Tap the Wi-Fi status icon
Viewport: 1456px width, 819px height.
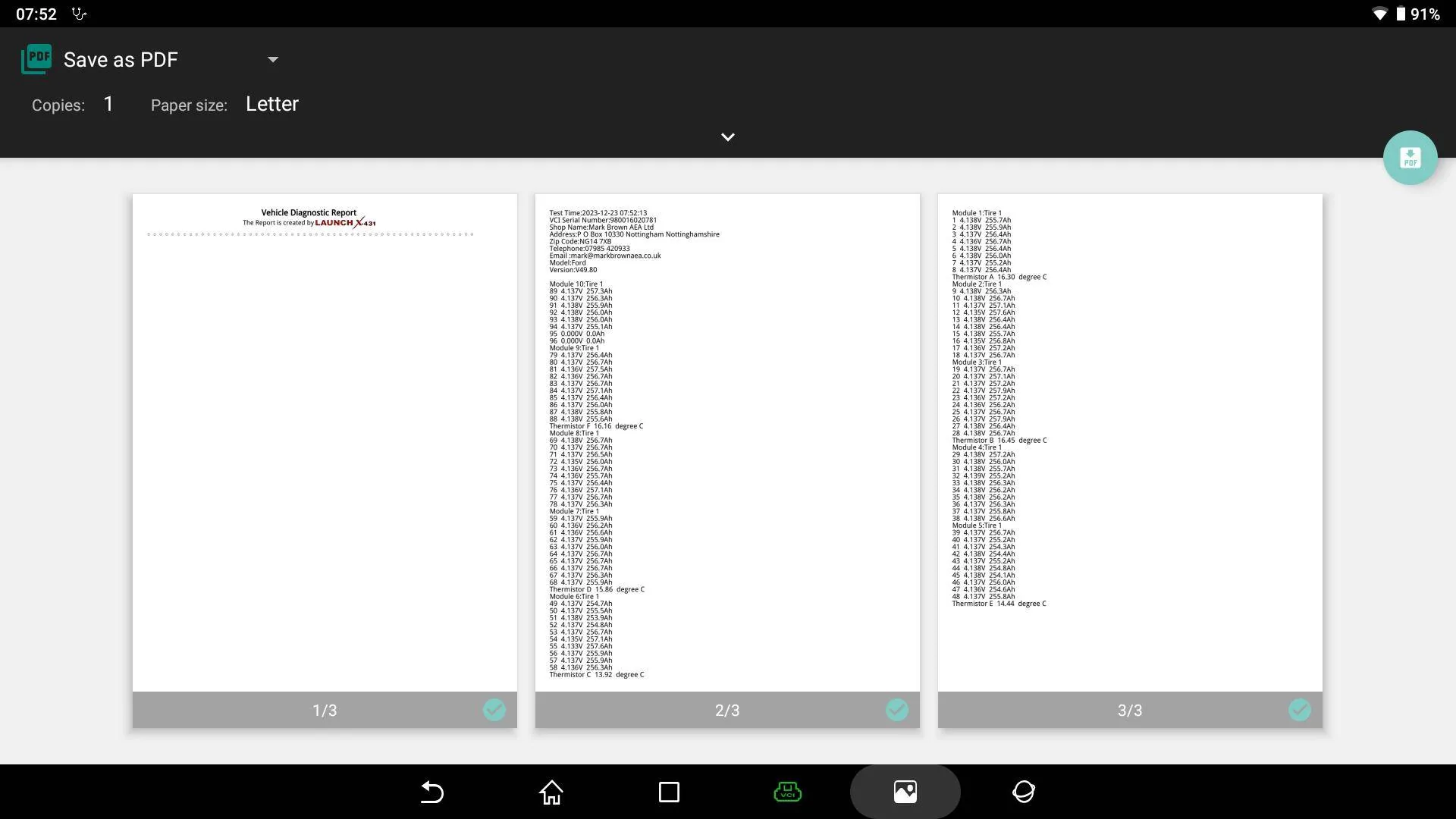[x=1379, y=14]
